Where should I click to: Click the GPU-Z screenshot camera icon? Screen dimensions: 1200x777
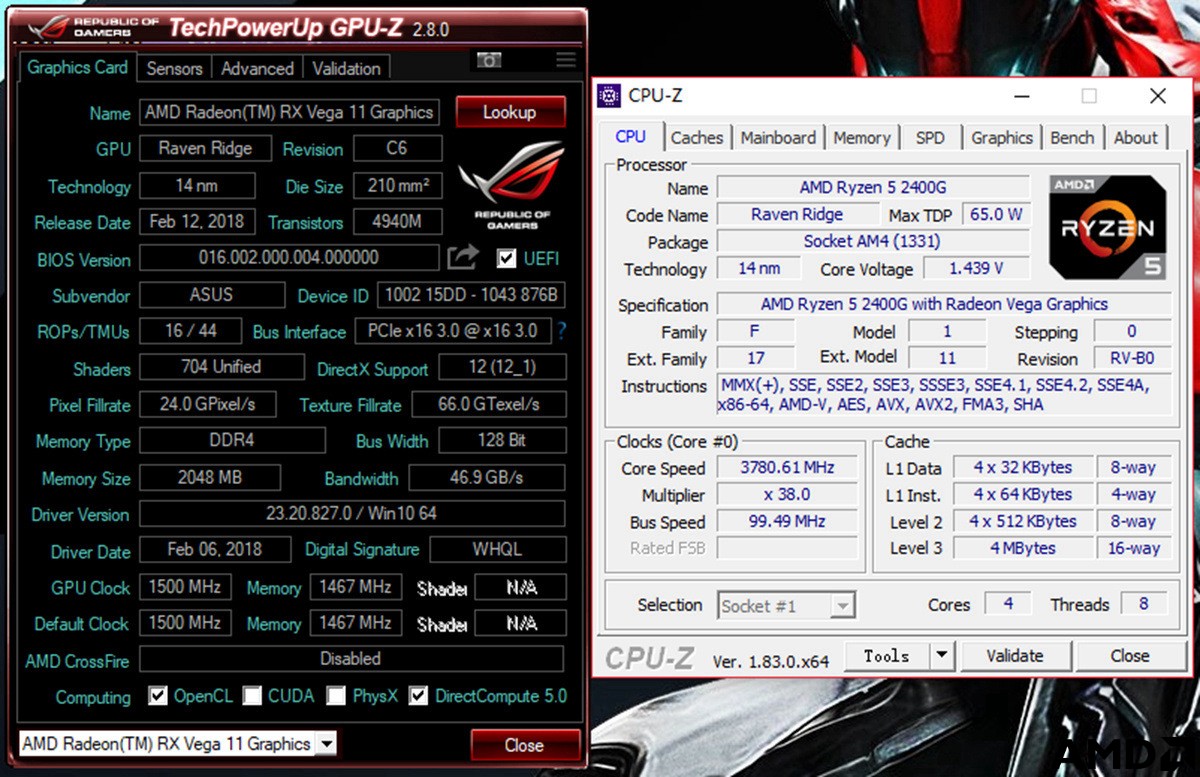[488, 60]
